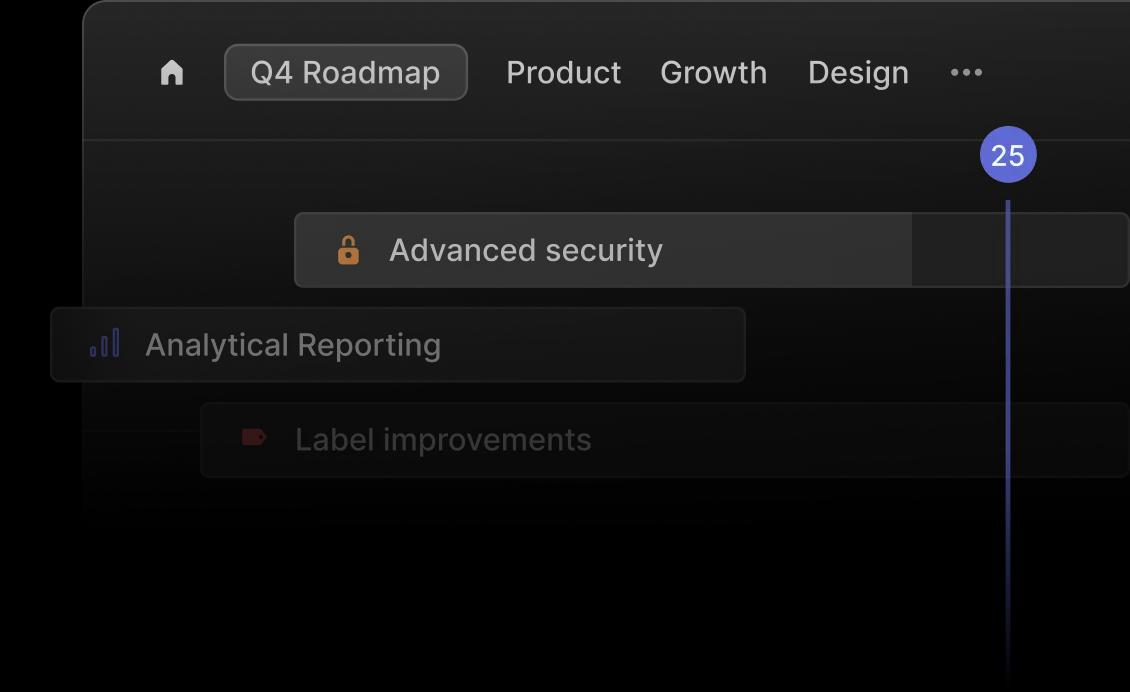
Task: Open the Design tab
Action: click(x=857, y=72)
